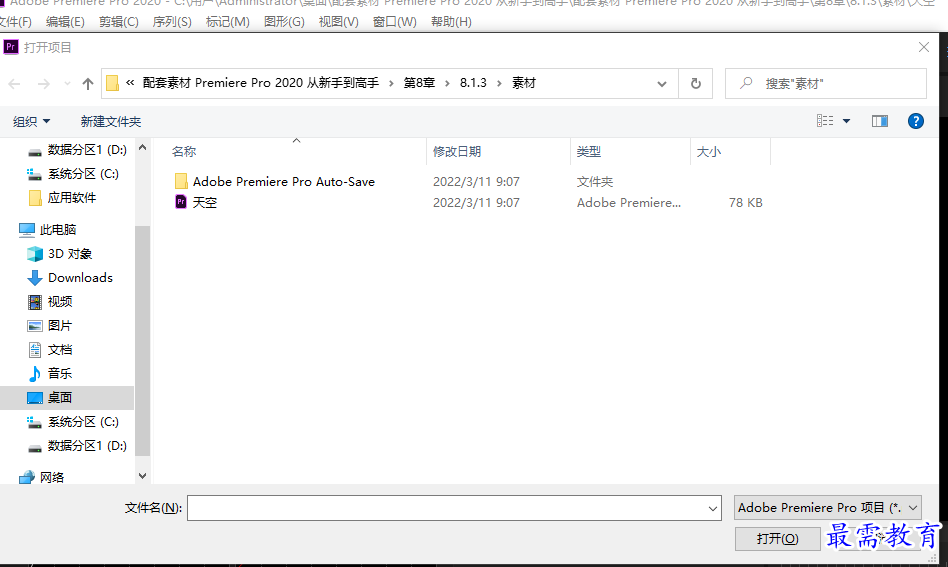Viewport: 948px width, 567px height.
Task: Sort by the 名称 column header
Action: click(x=184, y=152)
